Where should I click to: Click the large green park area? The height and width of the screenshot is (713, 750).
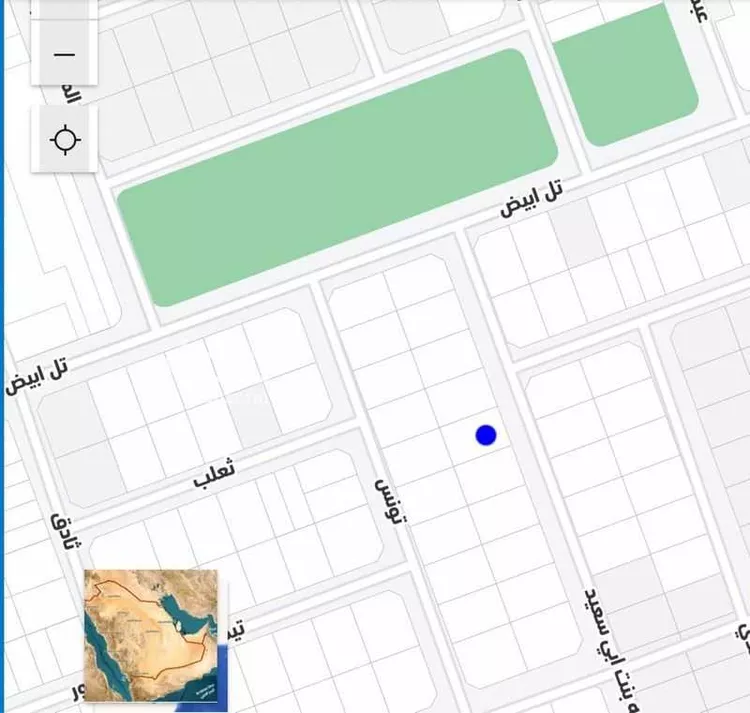click(338, 177)
